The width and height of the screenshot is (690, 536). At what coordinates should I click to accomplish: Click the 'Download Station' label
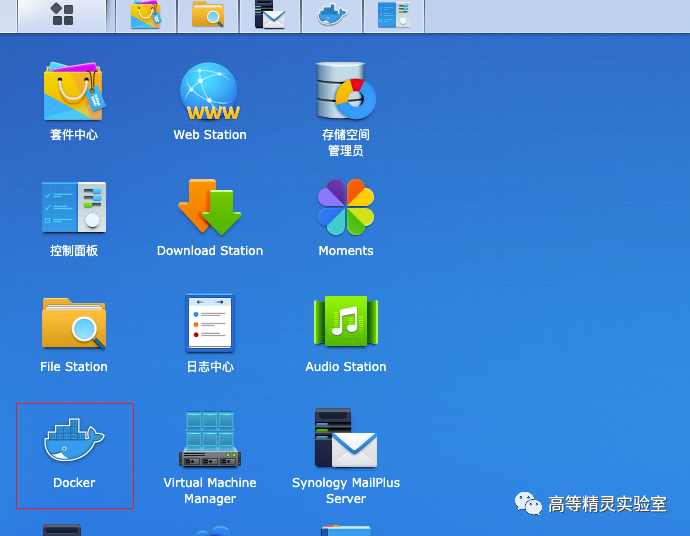(x=210, y=250)
